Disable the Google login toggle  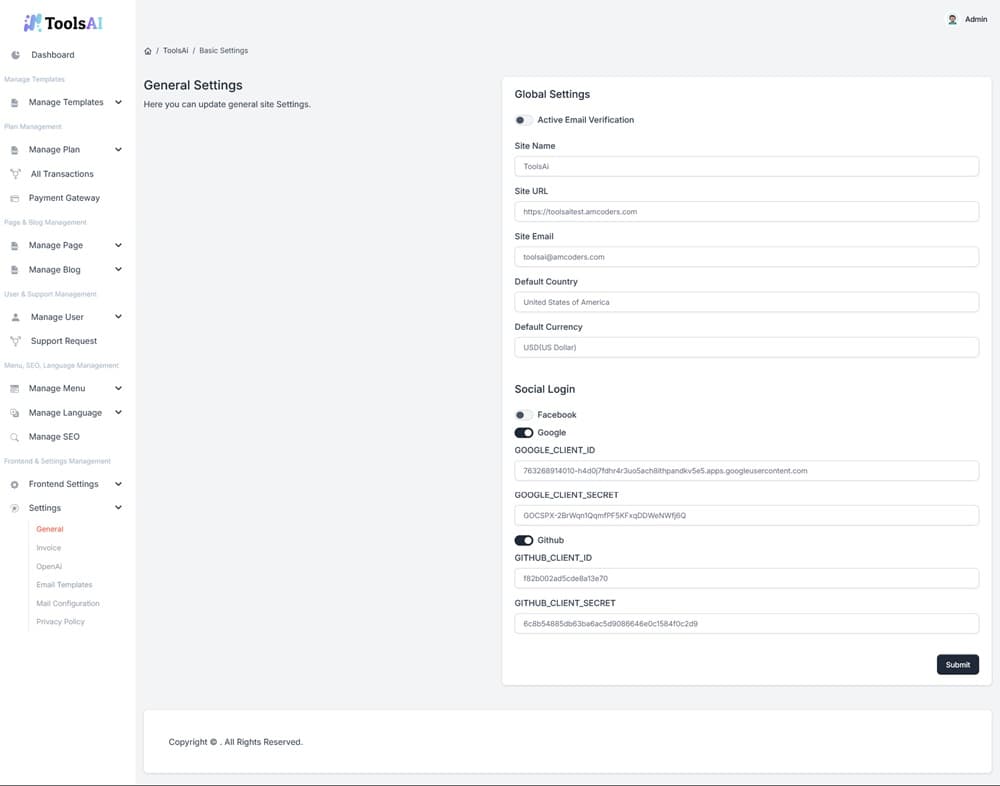tap(523, 433)
